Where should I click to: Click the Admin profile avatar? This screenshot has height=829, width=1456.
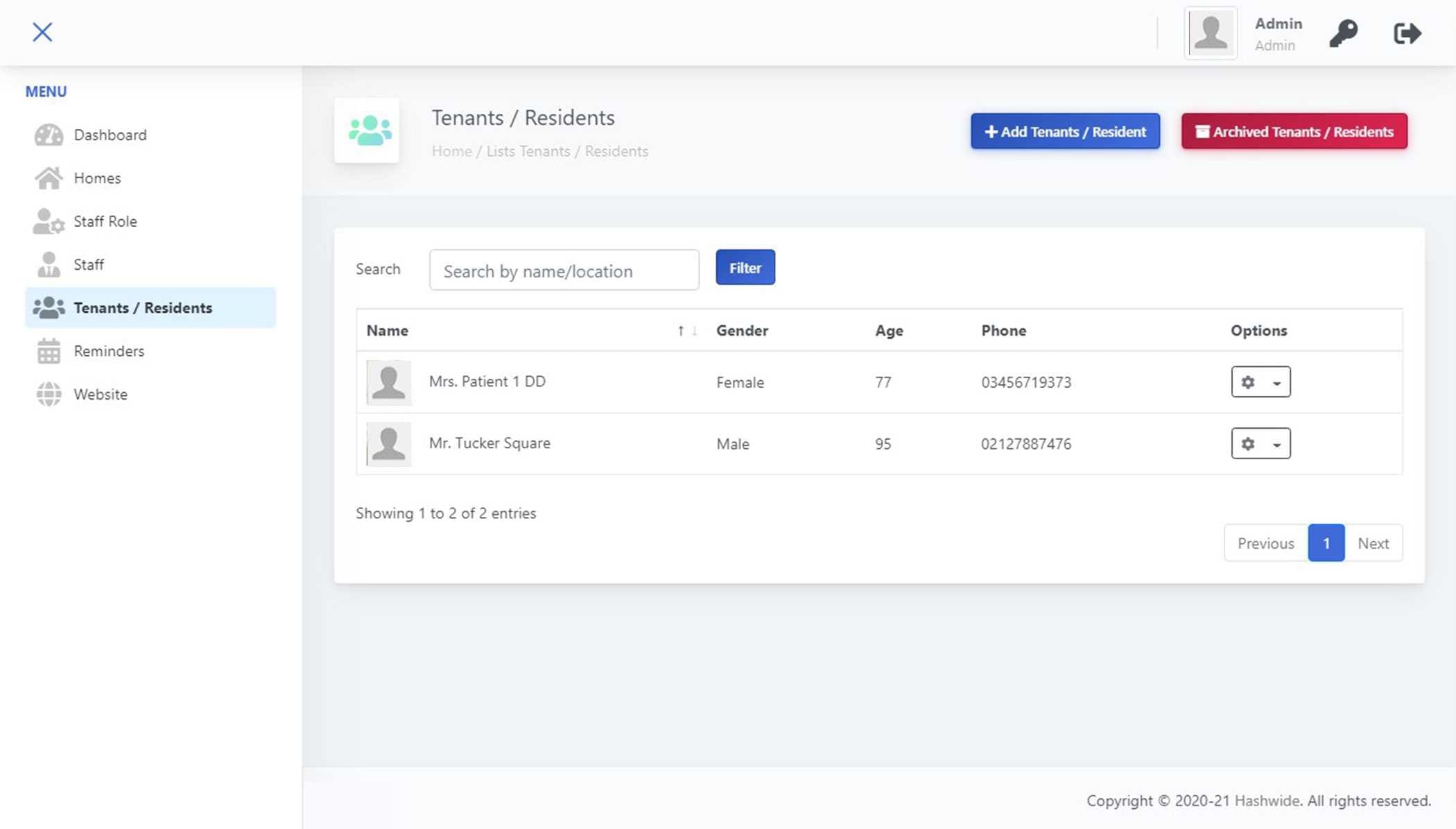click(1211, 33)
